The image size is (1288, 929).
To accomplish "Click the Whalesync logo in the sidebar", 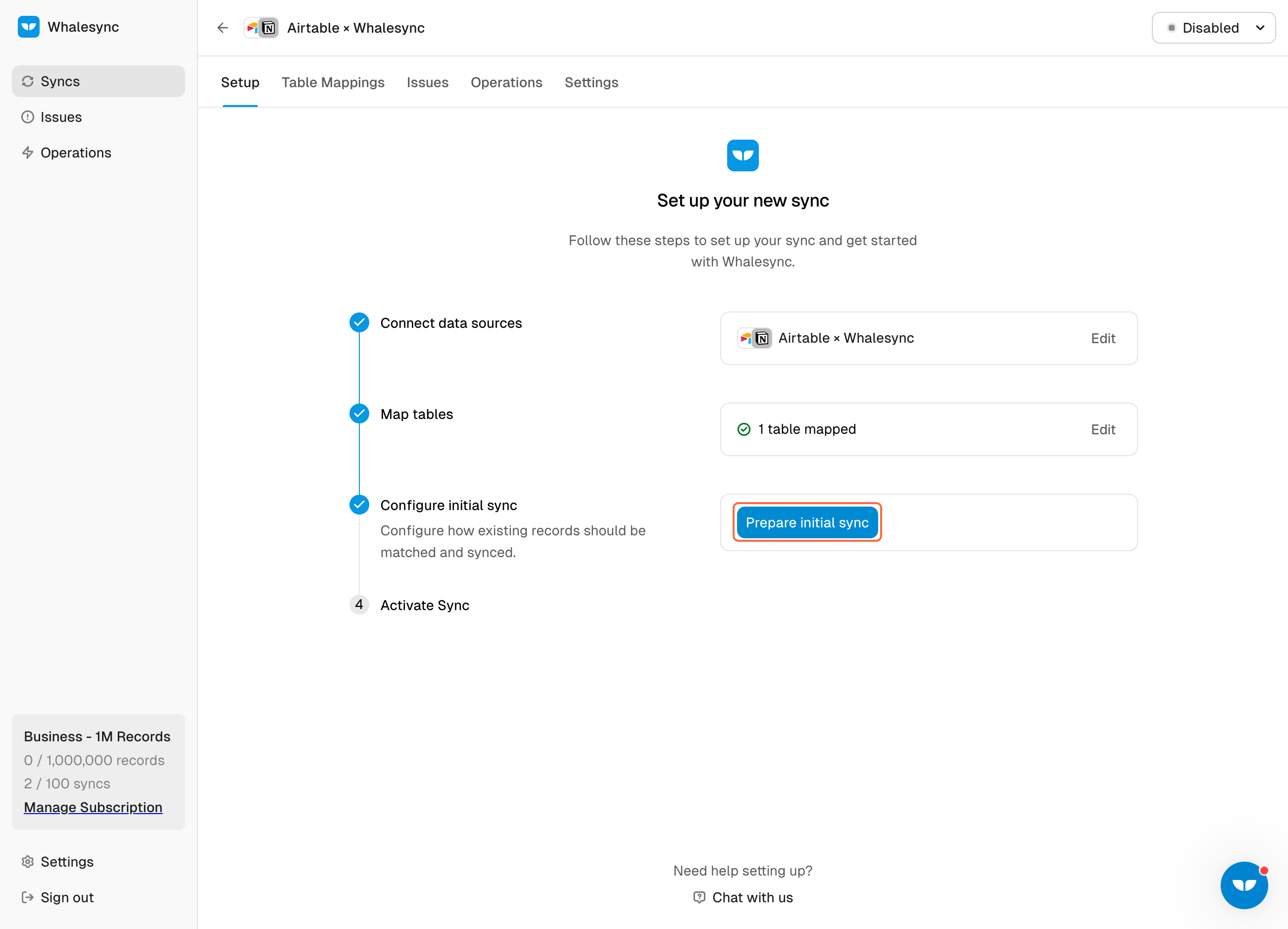I will coord(28,27).
